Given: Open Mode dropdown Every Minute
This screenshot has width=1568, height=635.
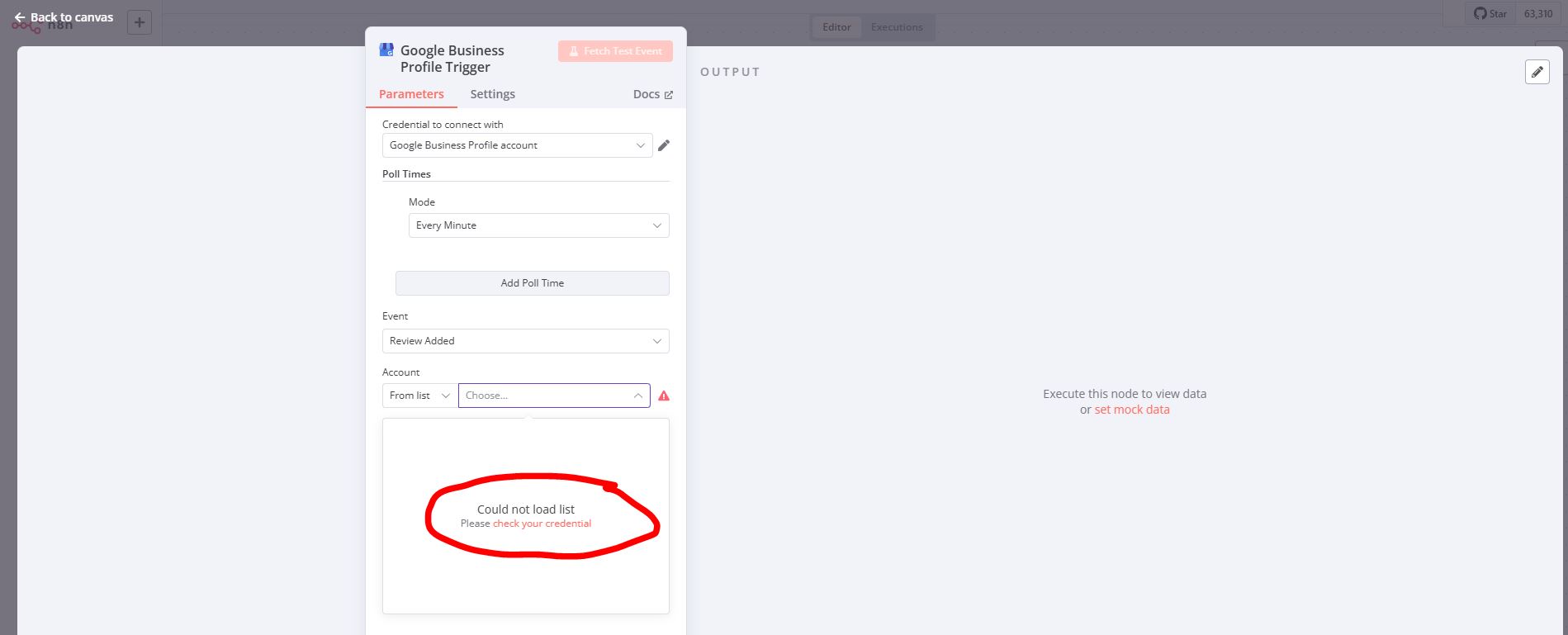Looking at the screenshot, I should coord(538,225).
